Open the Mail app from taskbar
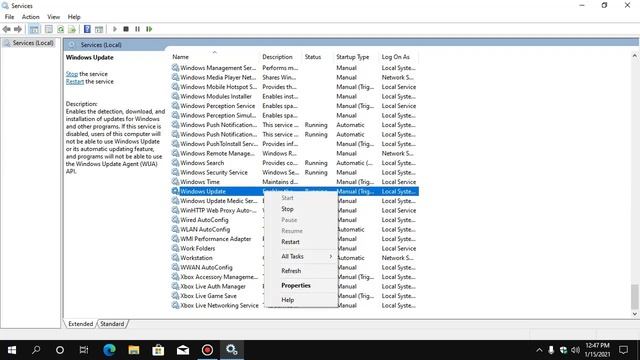The width and height of the screenshot is (640, 360). 182,350
